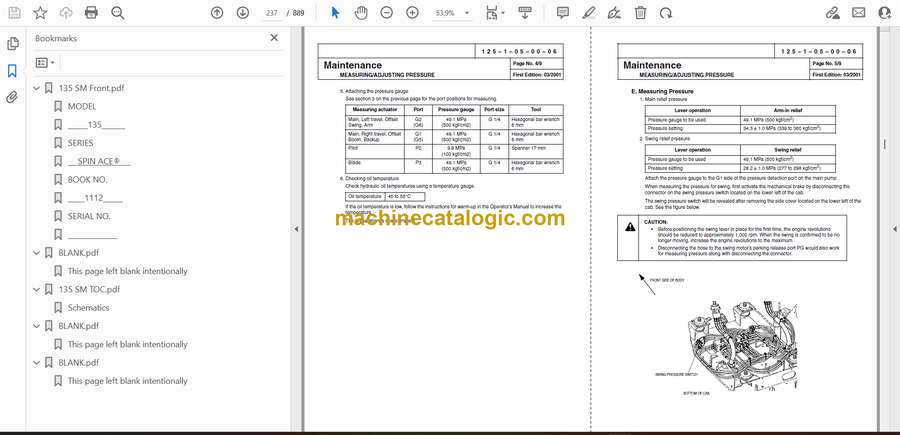
Task: Open the 135 SM TOC.pdf bookmark
Action: [89, 289]
